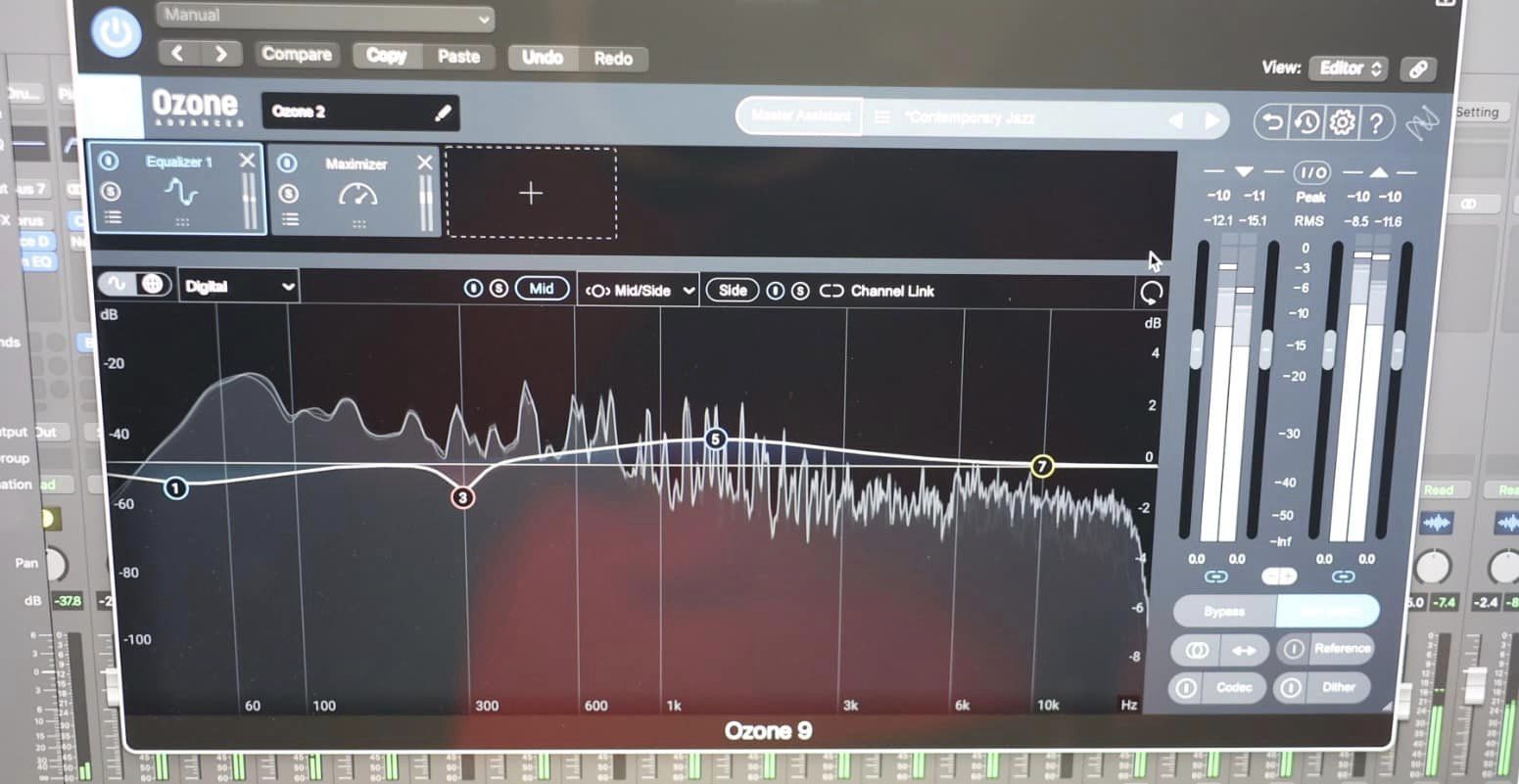Go to next plugin setting arrow
The width and height of the screenshot is (1519, 784).
point(221,54)
